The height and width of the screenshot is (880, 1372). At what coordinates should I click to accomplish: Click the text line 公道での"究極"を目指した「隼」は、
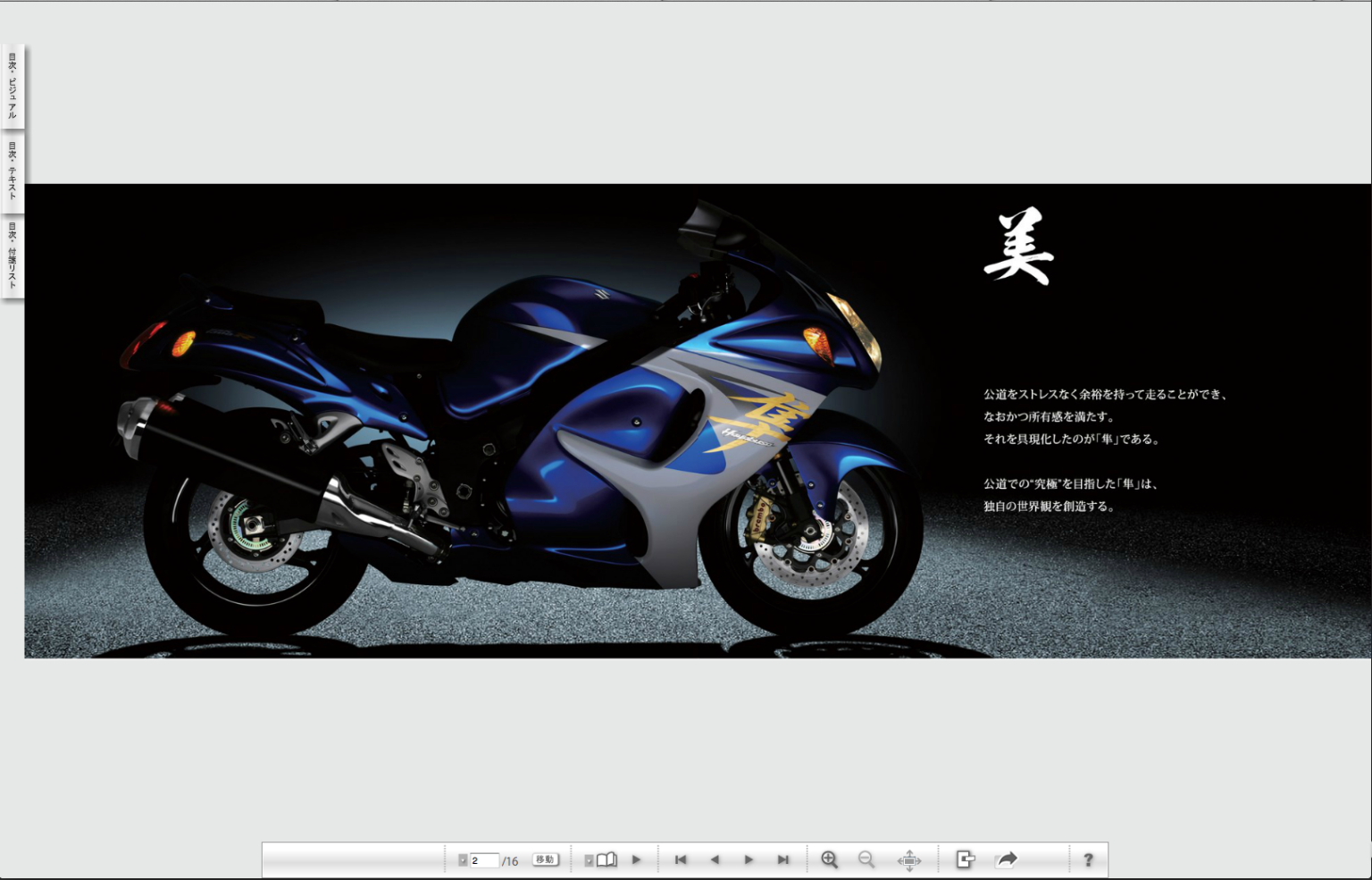coord(1072,483)
